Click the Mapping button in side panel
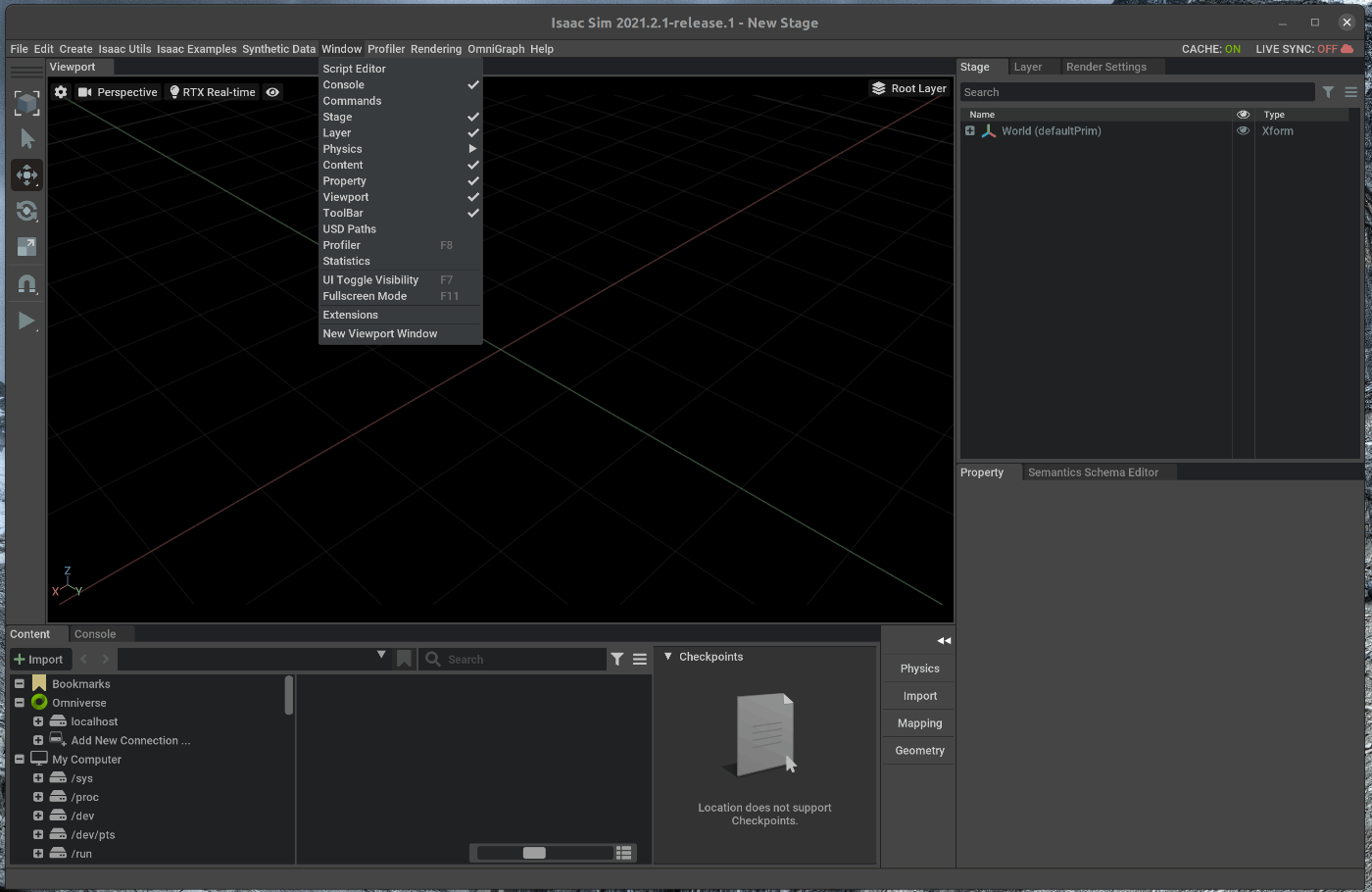 [919, 723]
